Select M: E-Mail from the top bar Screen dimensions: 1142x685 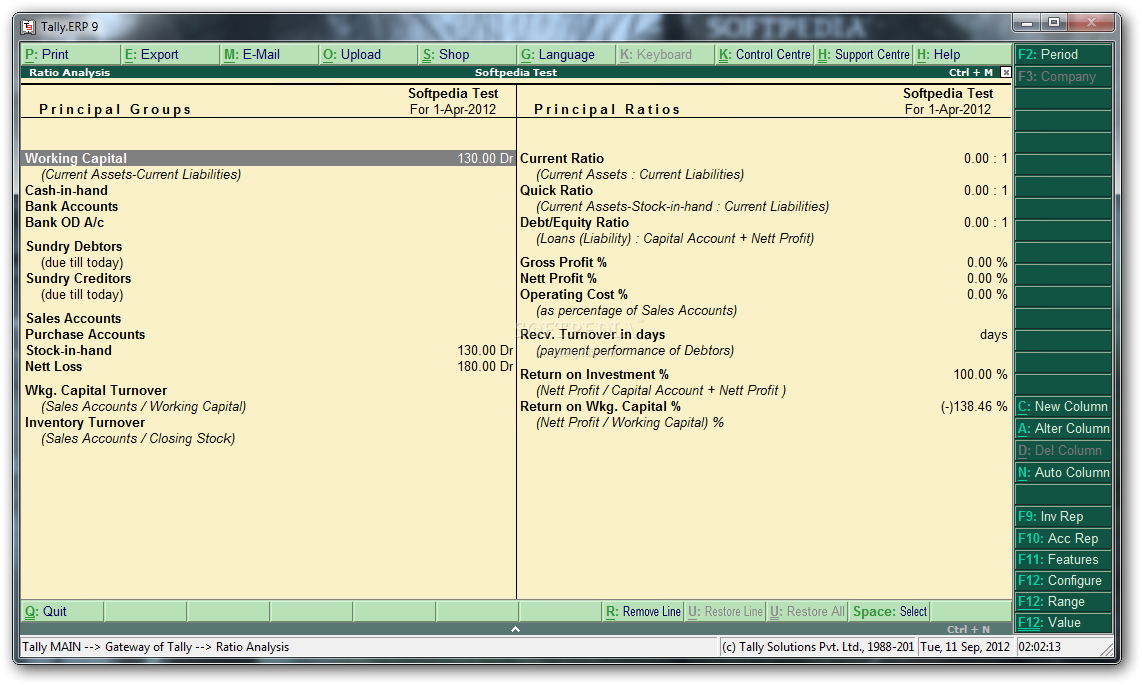[x=269, y=55]
